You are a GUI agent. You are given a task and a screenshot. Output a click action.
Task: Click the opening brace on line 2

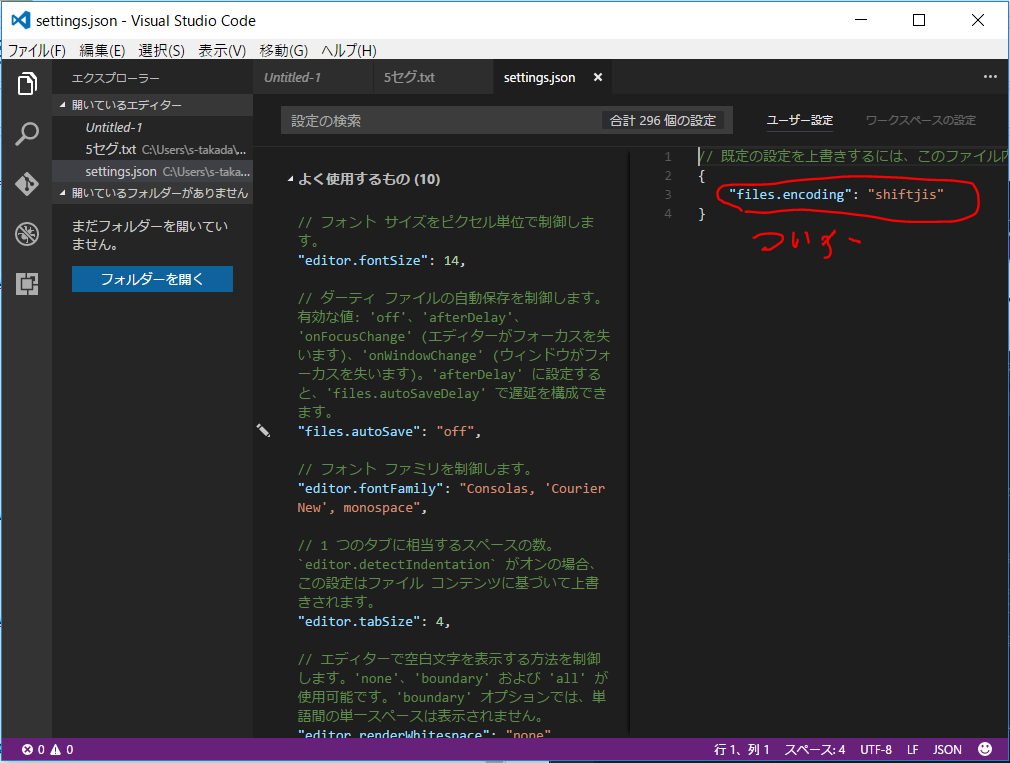click(702, 176)
